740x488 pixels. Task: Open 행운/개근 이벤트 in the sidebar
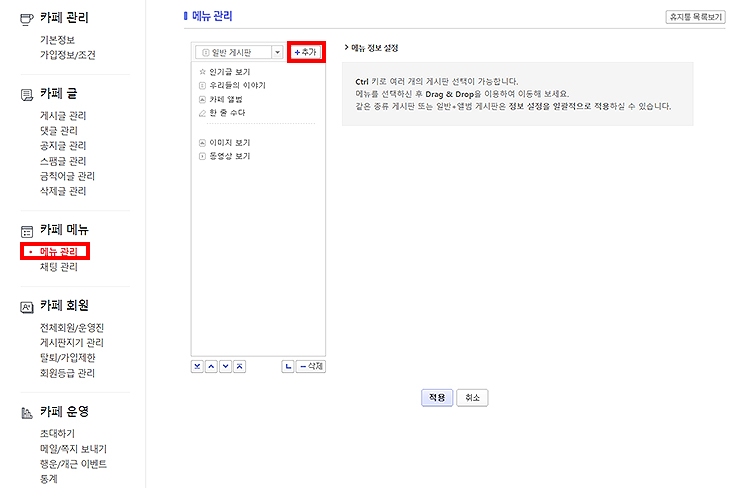[x=73, y=463]
